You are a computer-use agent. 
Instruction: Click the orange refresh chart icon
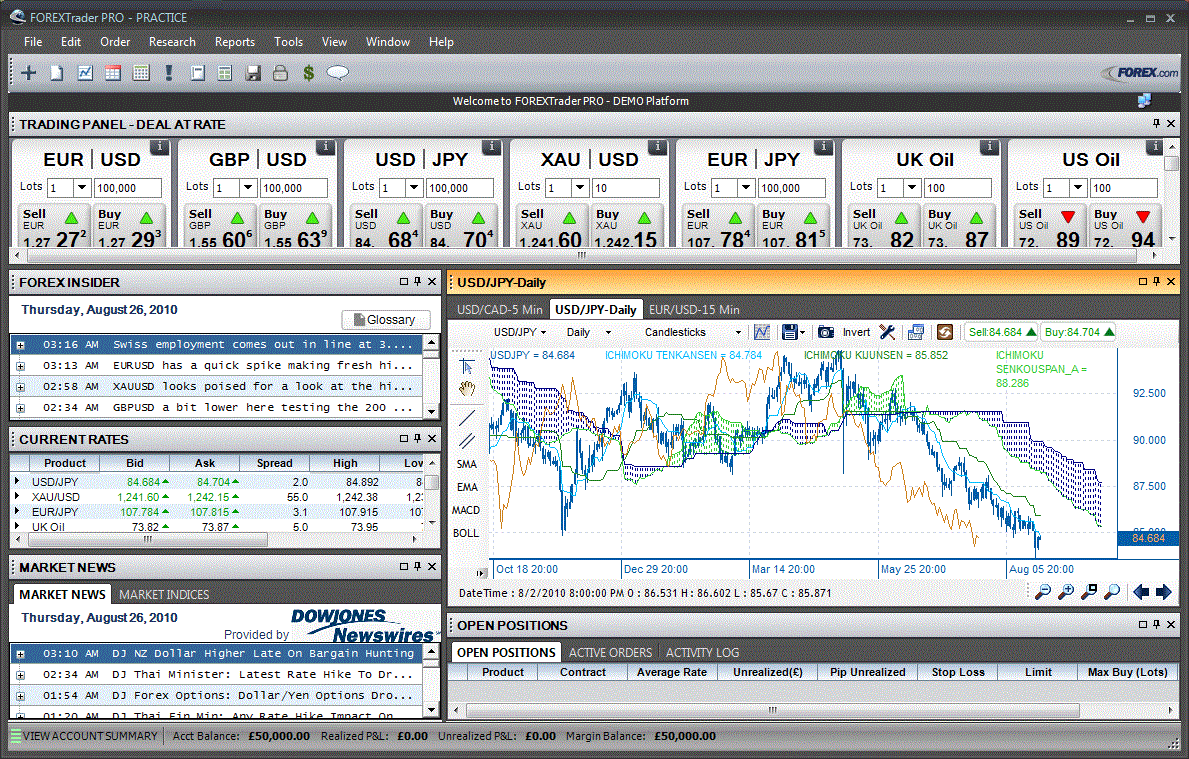(945, 332)
